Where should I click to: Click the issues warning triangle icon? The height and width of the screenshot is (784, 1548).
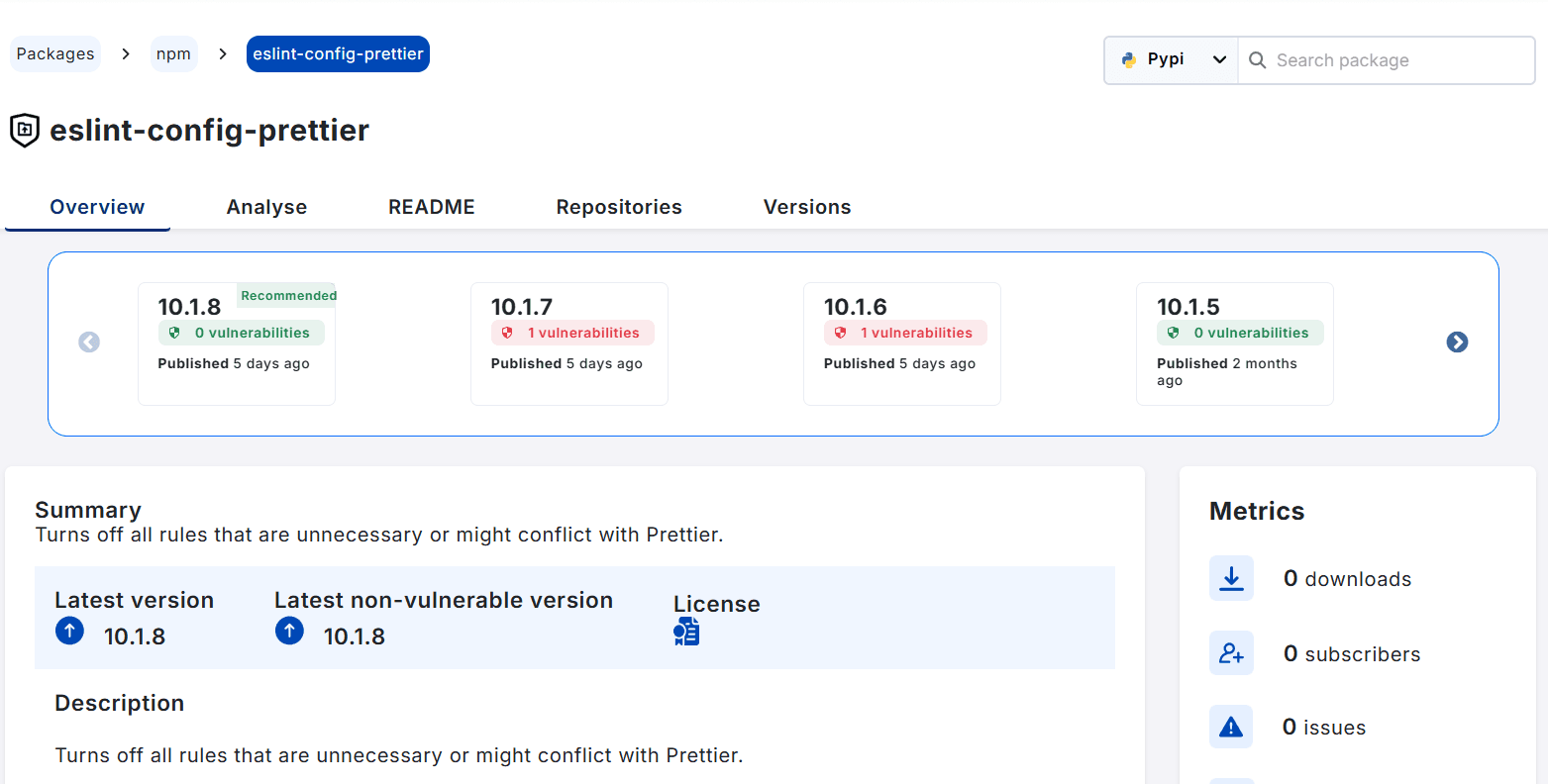(1231, 728)
